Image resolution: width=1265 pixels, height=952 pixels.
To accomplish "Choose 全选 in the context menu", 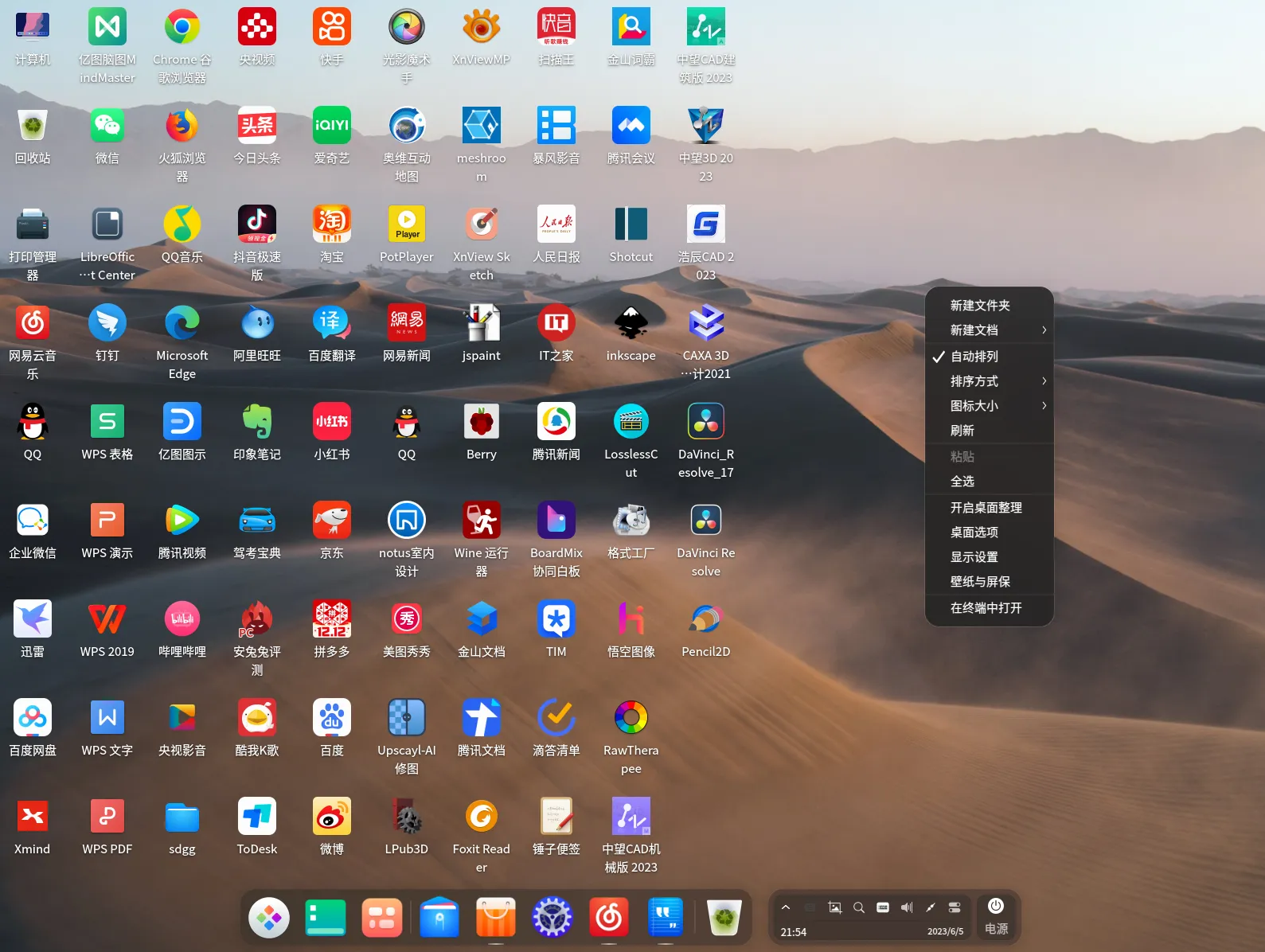I will (x=990, y=482).
